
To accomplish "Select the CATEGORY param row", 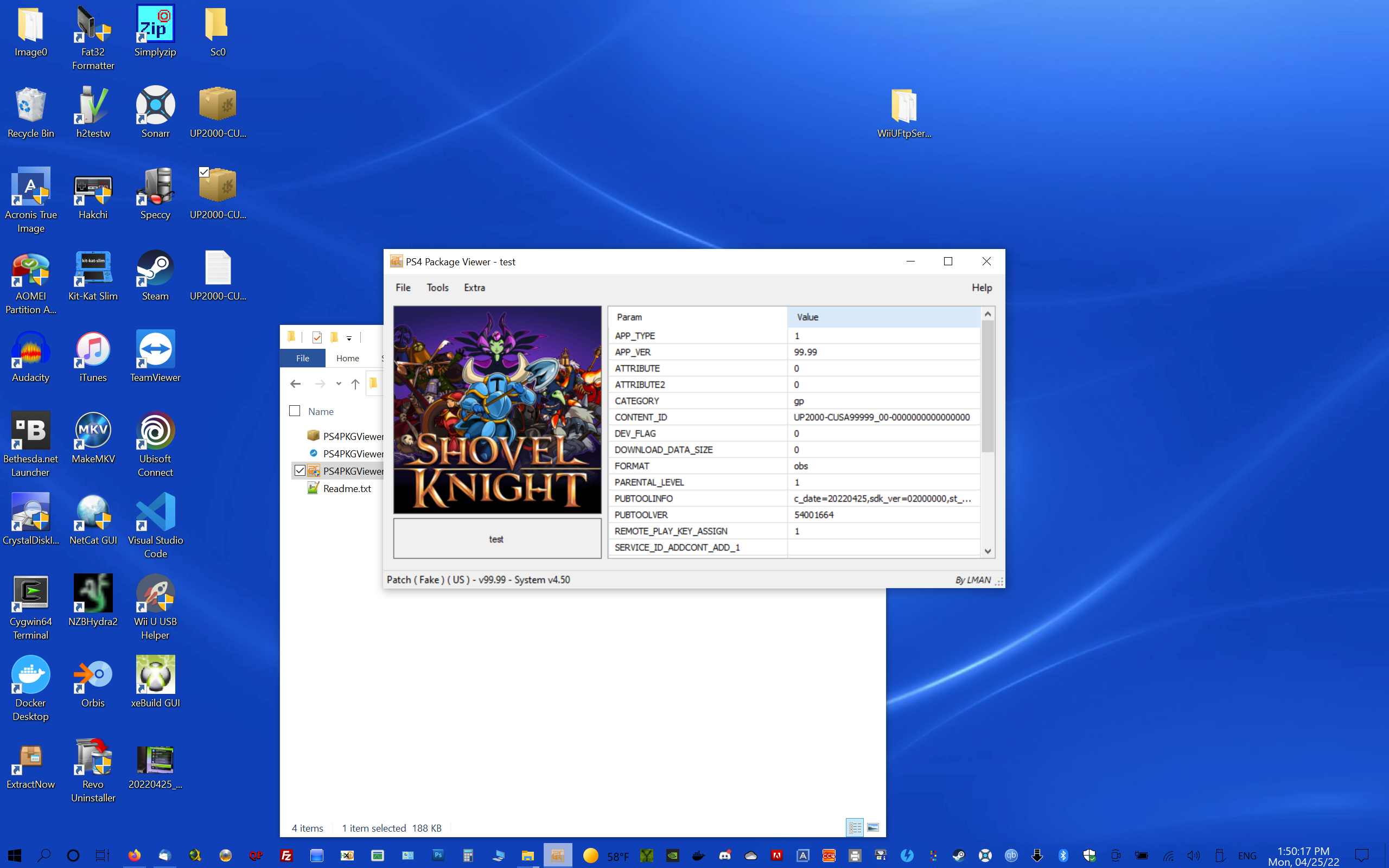I will click(794, 401).
